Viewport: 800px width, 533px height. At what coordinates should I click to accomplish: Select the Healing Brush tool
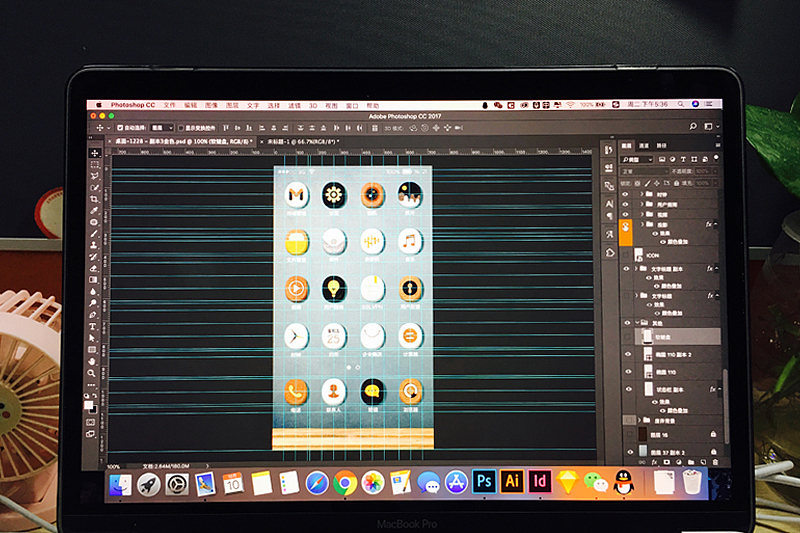point(94,222)
